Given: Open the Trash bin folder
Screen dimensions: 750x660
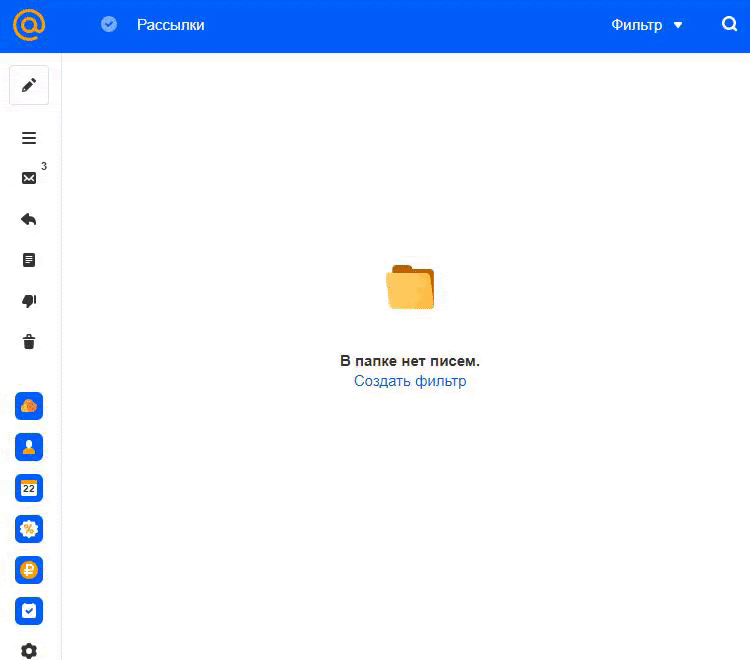Looking at the screenshot, I should (29, 341).
